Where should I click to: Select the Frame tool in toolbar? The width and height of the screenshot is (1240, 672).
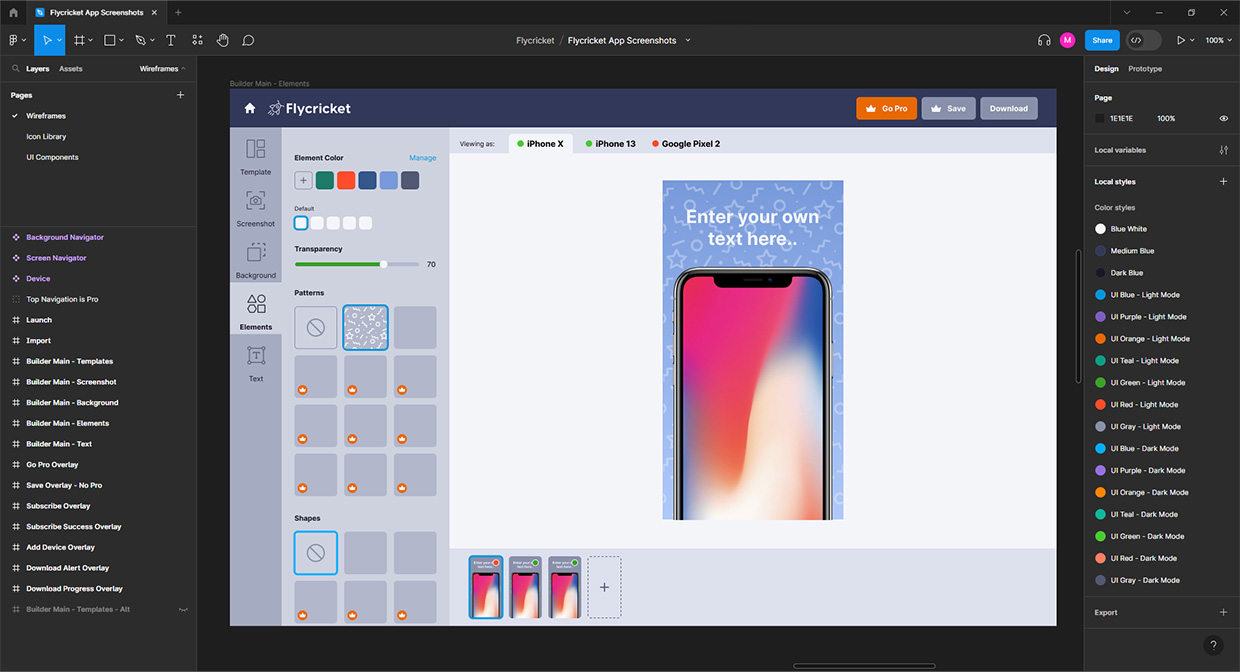click(79, 40)
